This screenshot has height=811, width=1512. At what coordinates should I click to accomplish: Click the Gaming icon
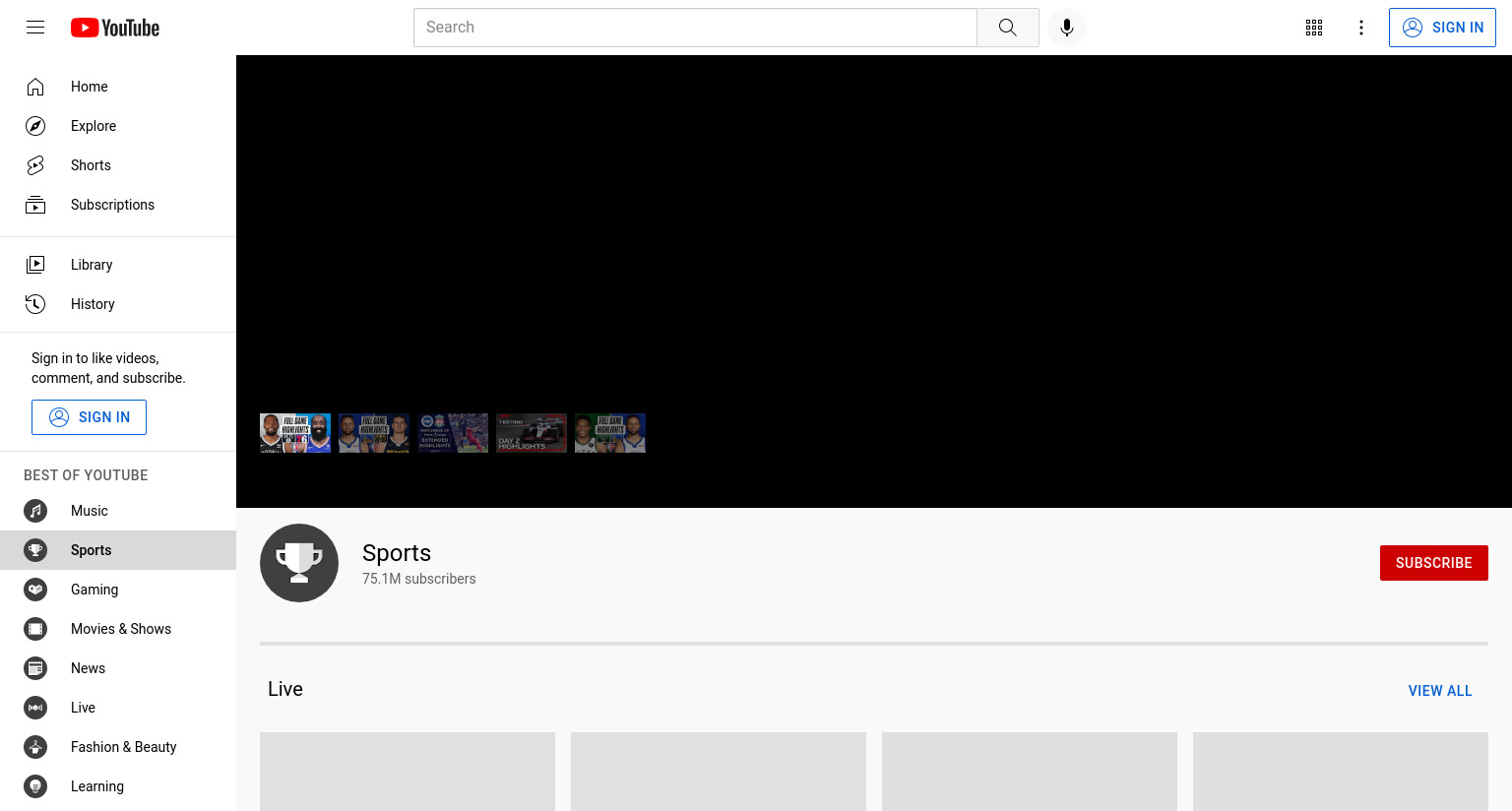click(35, 590)
